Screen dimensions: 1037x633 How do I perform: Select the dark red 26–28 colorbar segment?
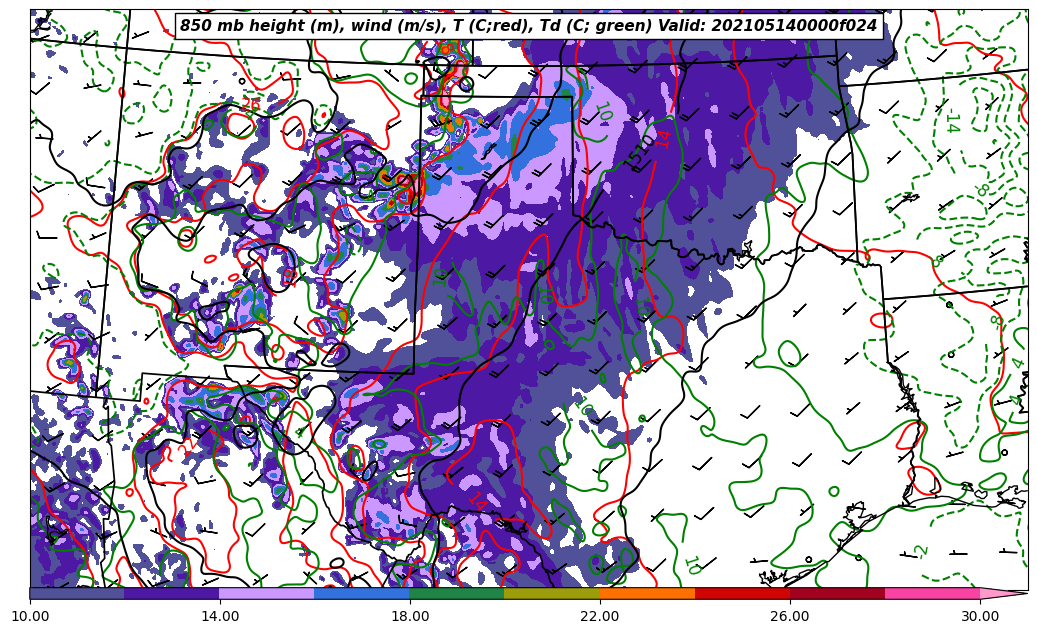click(837, 593)
